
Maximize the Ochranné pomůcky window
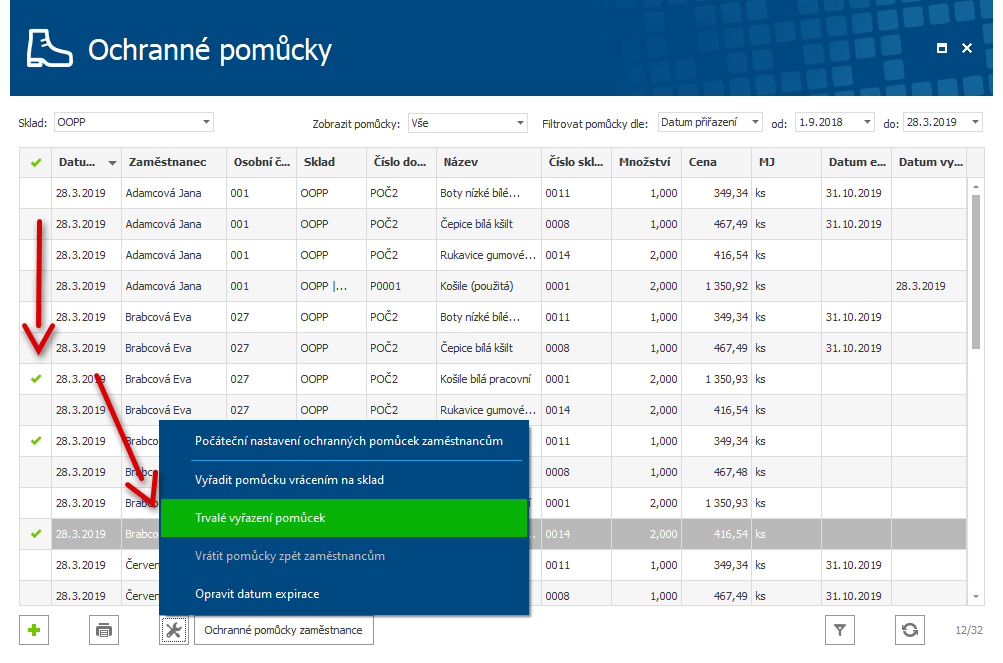coord(942,48)
